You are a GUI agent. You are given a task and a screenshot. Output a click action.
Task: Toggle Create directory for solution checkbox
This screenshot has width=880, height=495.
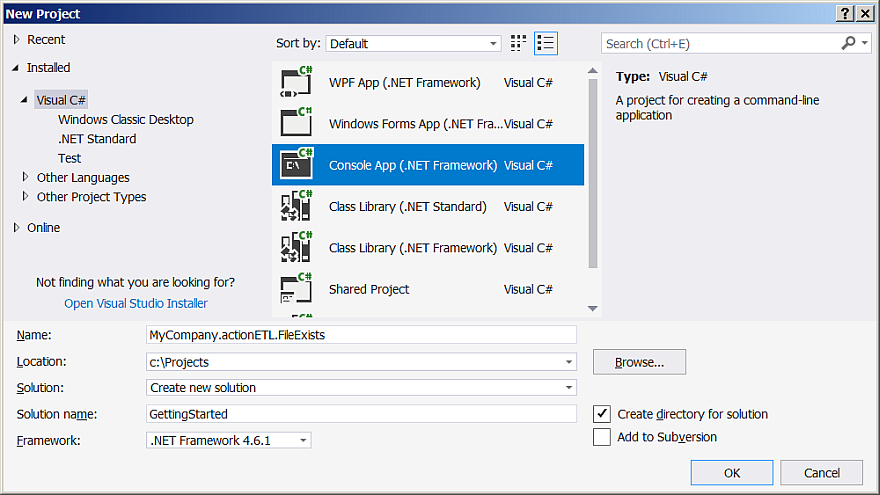[602, 414]
